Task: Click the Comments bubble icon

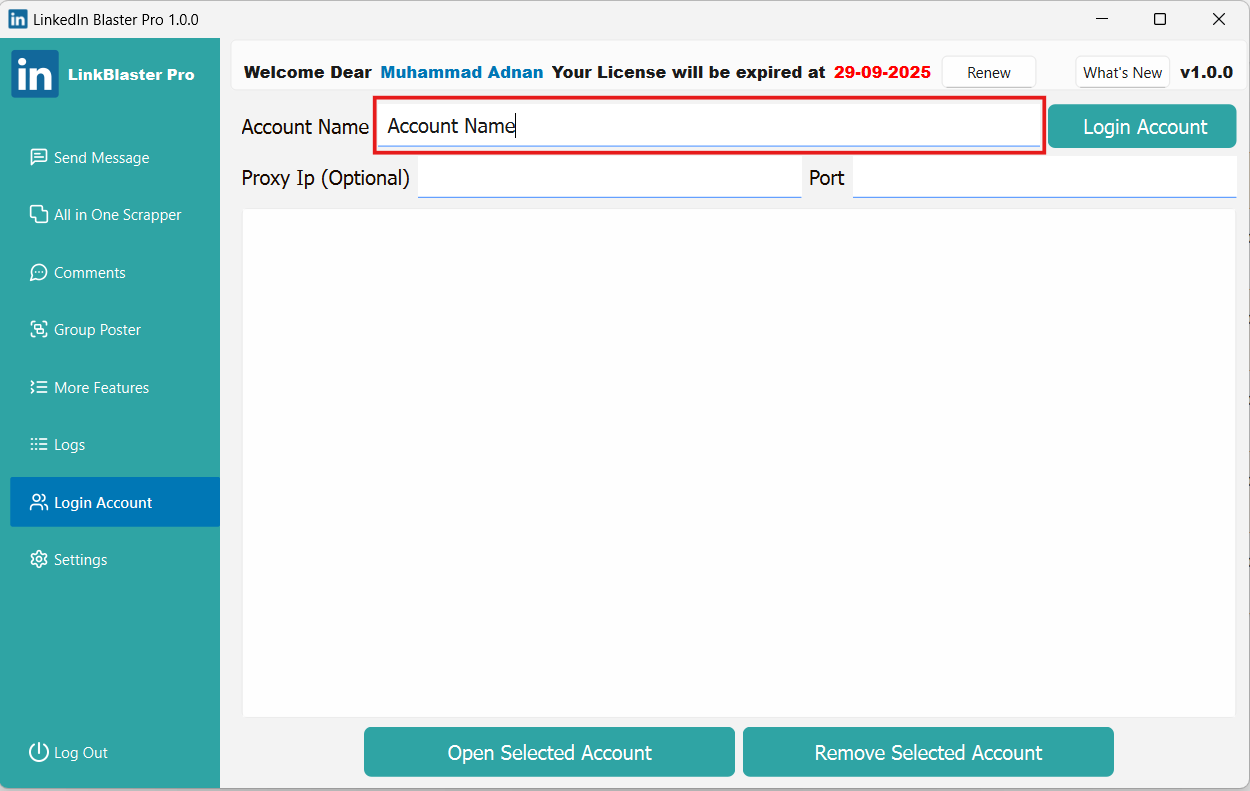Action: (39, 272)
